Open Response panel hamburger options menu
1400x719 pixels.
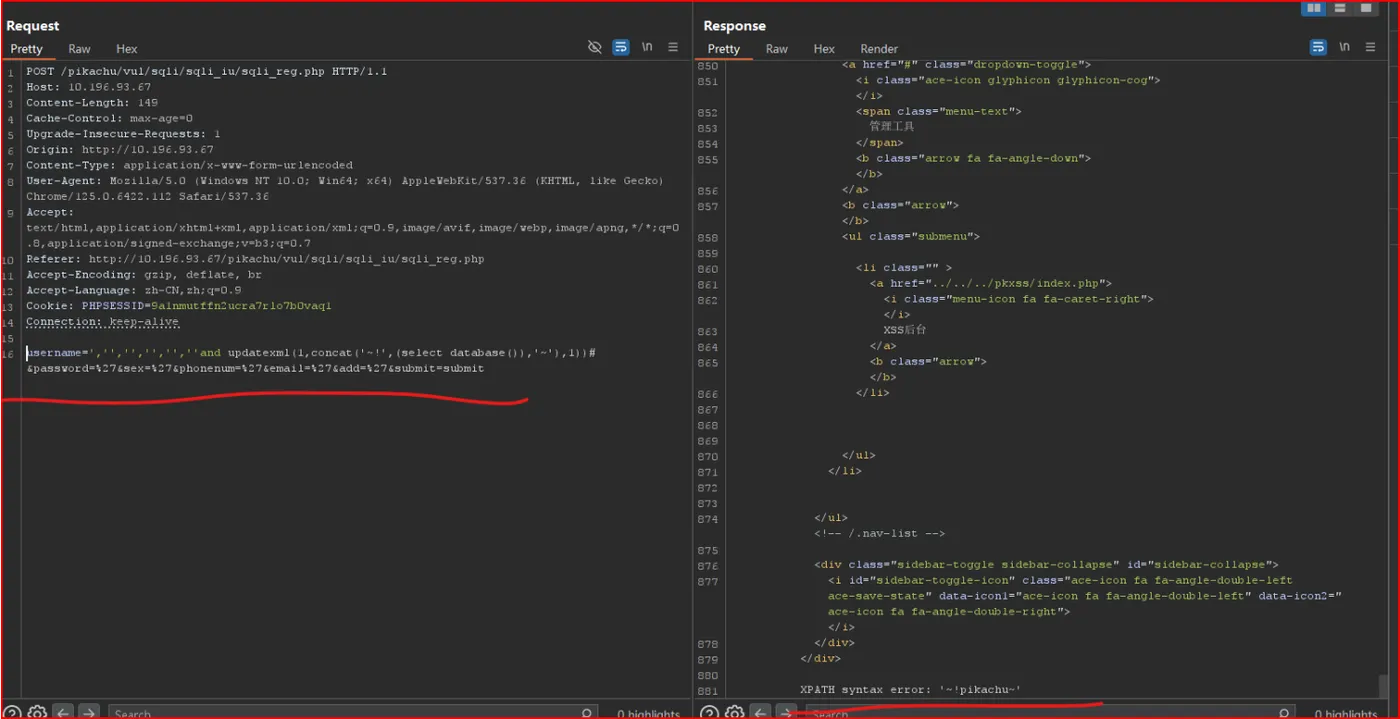(1370, 47)
